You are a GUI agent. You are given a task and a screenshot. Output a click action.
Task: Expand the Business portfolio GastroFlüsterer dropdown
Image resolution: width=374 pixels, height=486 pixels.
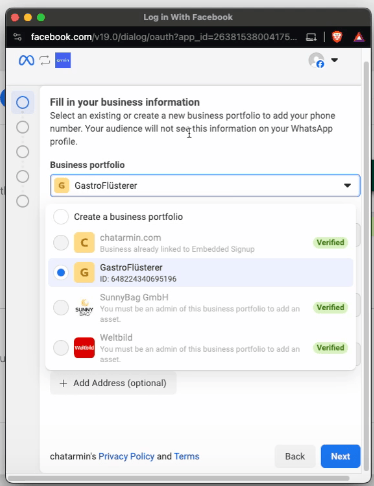(205, 185)
